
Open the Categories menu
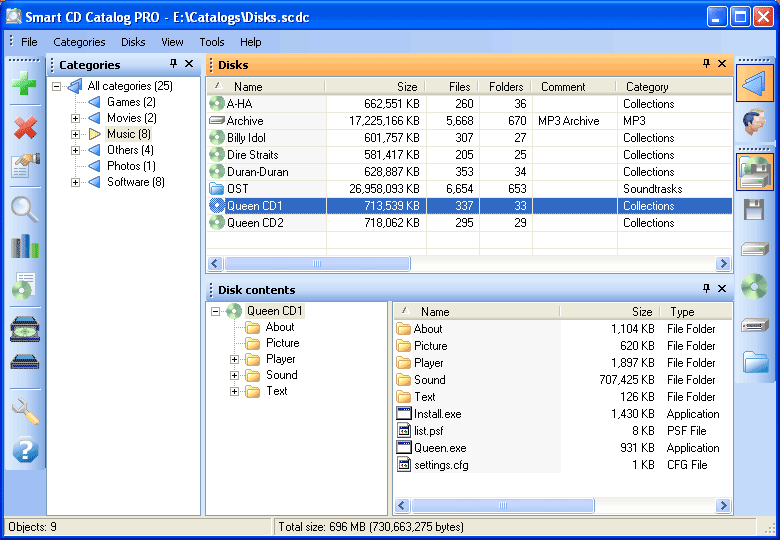click(79, 42)
